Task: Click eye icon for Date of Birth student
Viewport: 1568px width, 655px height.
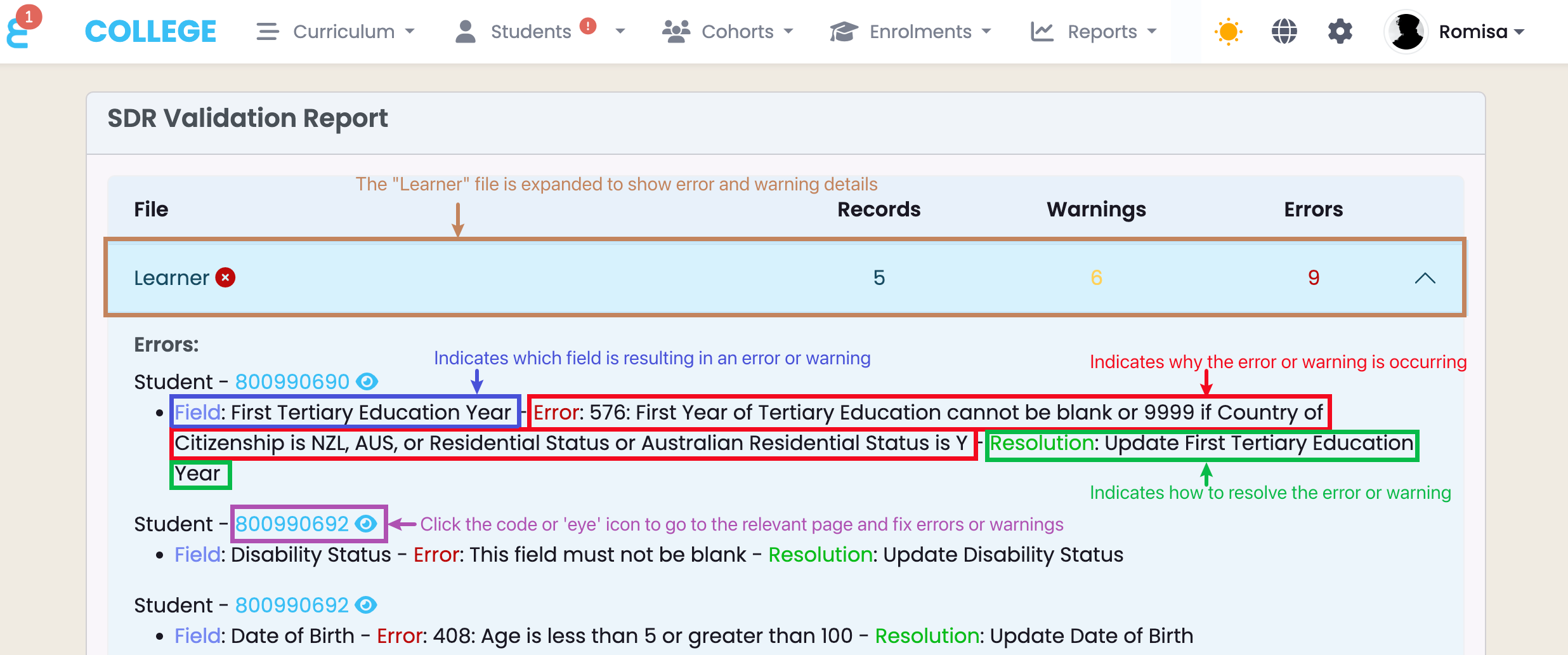Action: (366, 605)
